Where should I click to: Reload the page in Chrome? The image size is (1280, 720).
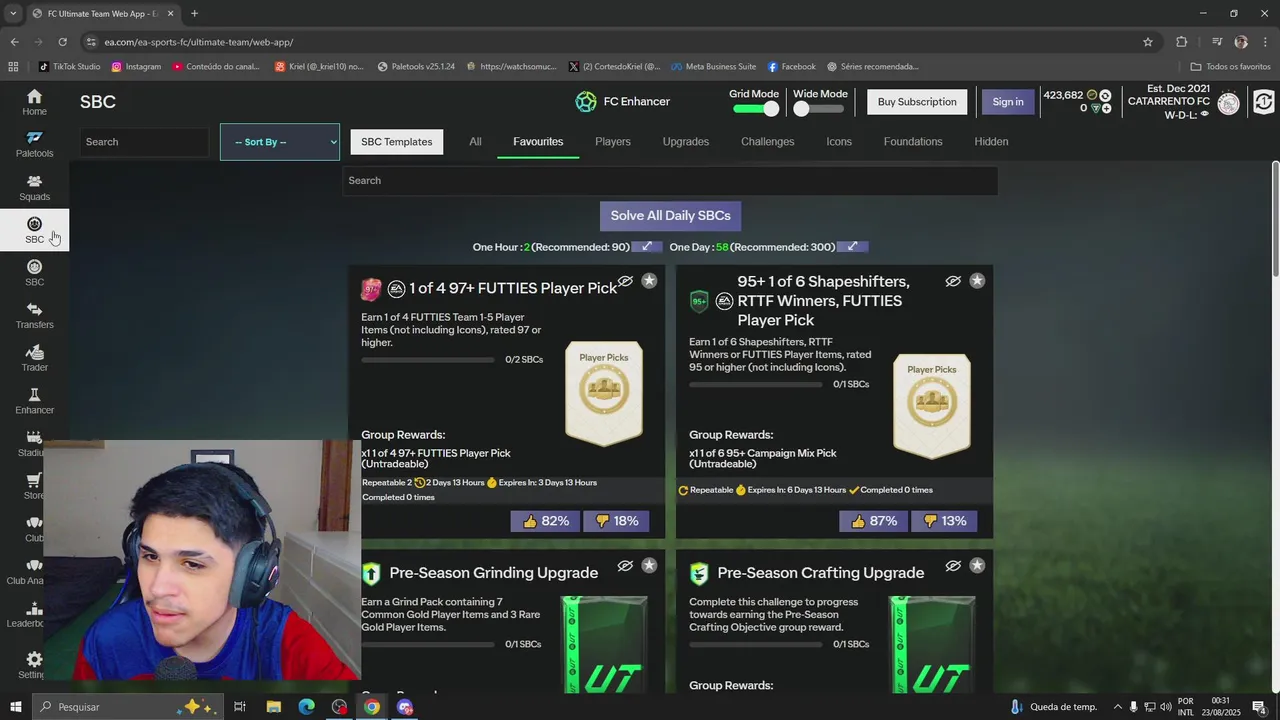click(62, 42)
